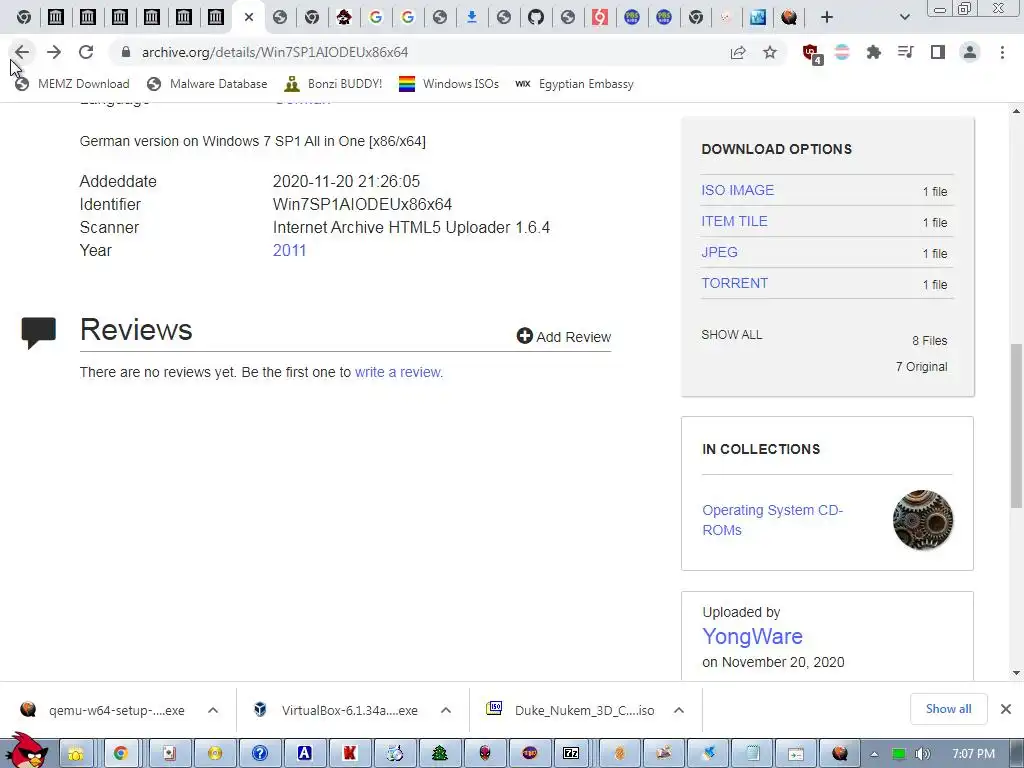The width and height of the screenshot is (1024, 768).
Task: Show hidden system tray icons
Action: [874, 754]
